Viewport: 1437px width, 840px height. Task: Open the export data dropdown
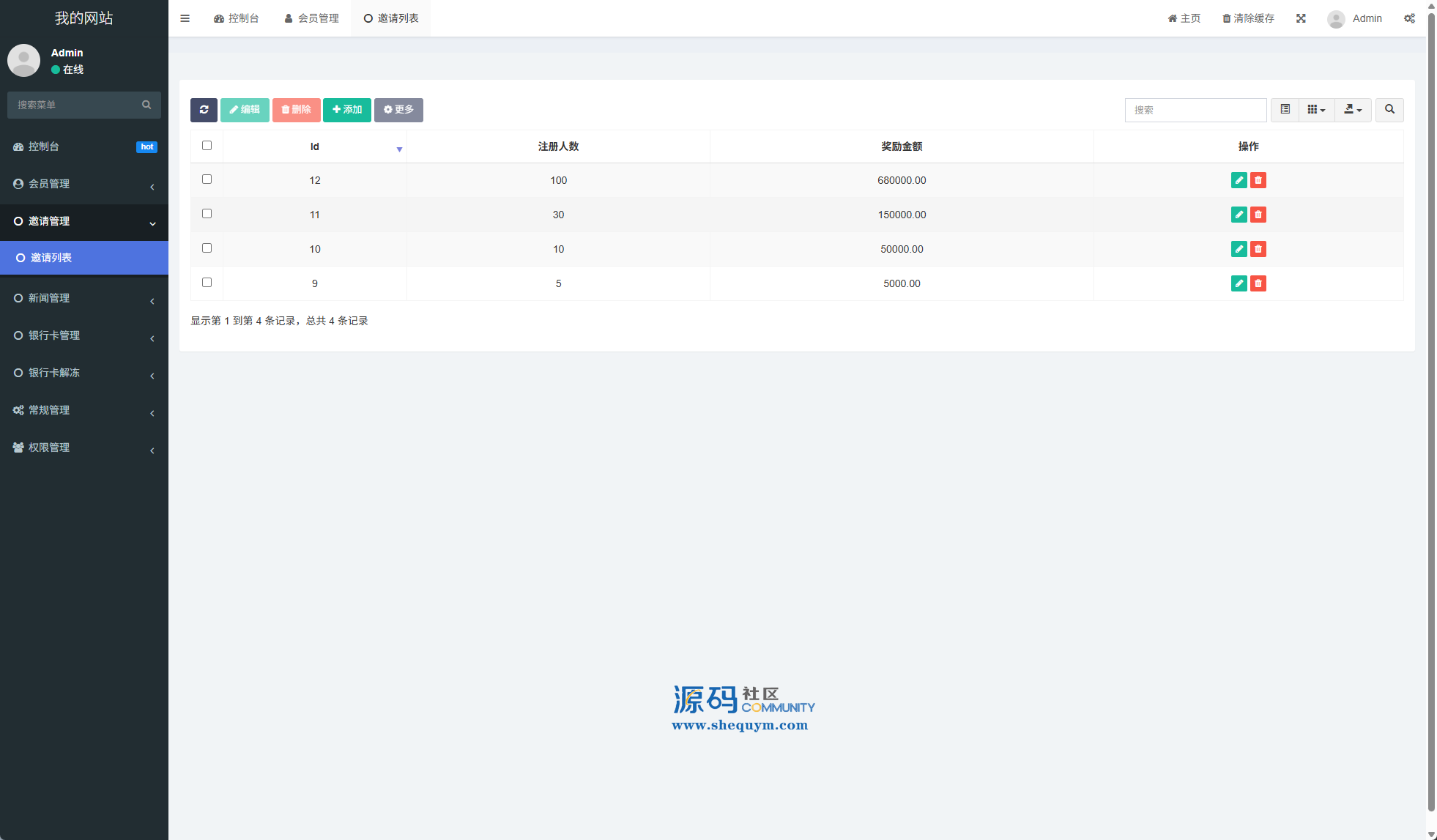(1353, 110)
